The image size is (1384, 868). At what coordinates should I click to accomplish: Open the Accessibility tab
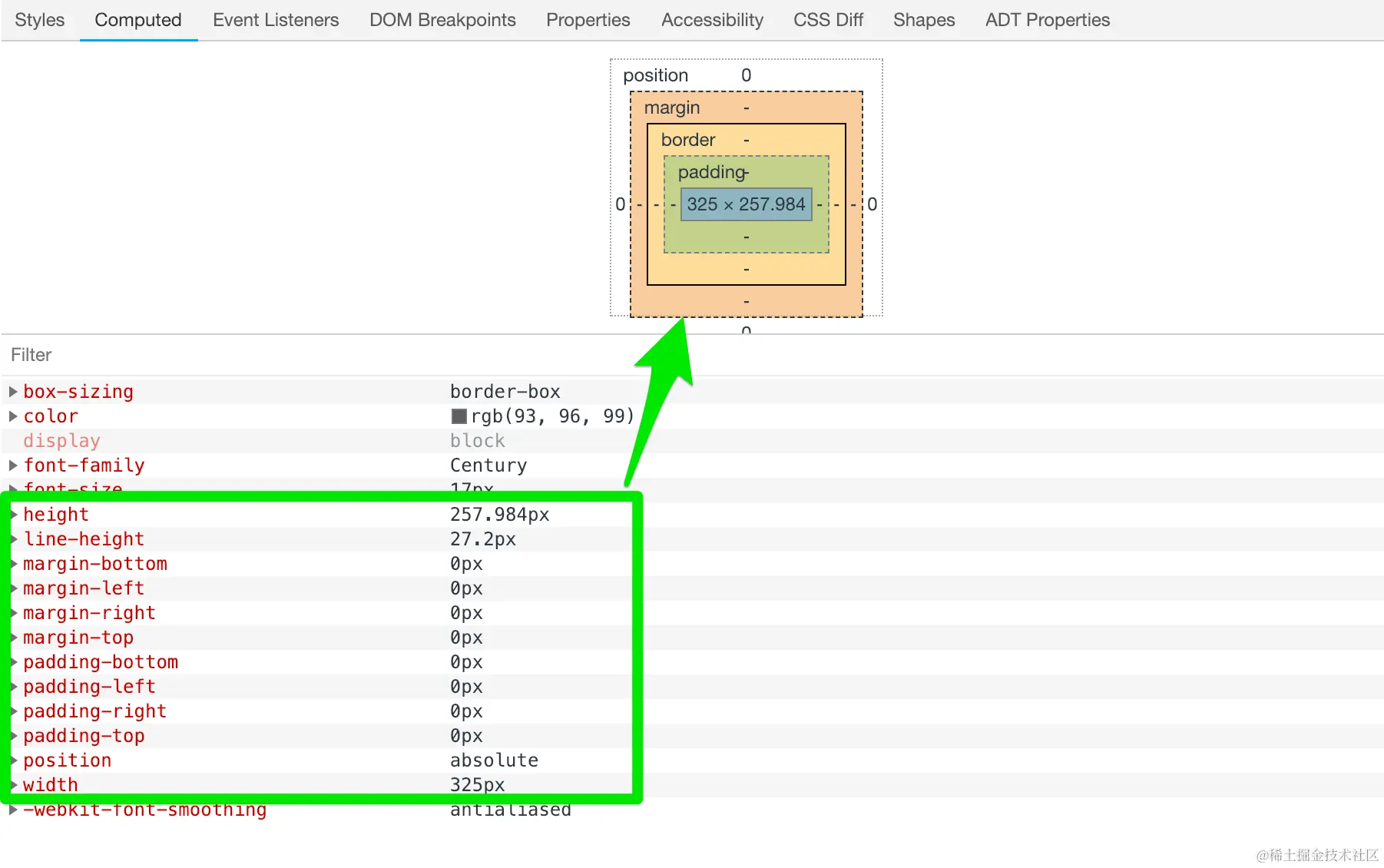tap(713, 20)
